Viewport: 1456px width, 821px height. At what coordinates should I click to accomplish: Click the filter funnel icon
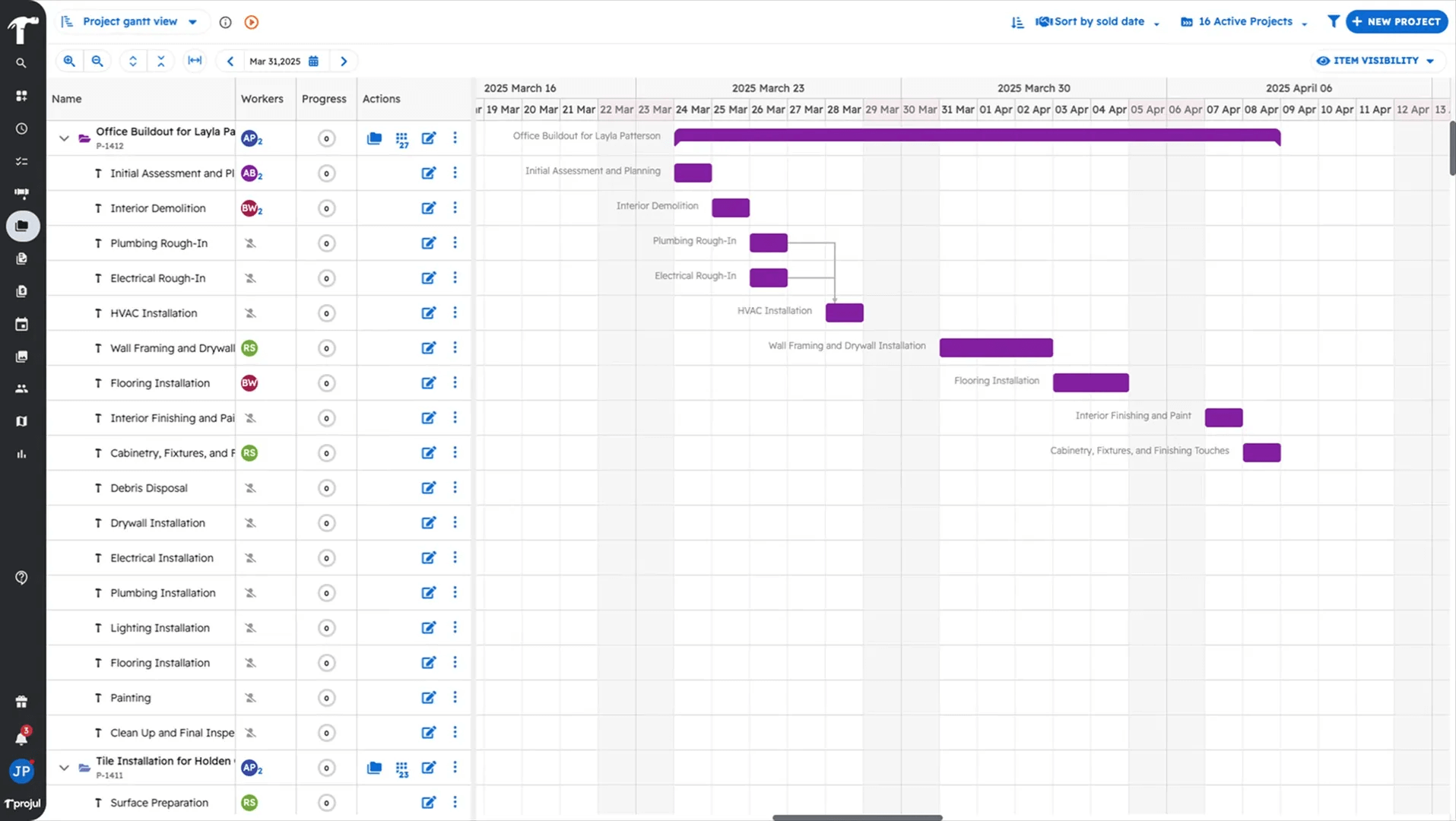[1333, 21]
